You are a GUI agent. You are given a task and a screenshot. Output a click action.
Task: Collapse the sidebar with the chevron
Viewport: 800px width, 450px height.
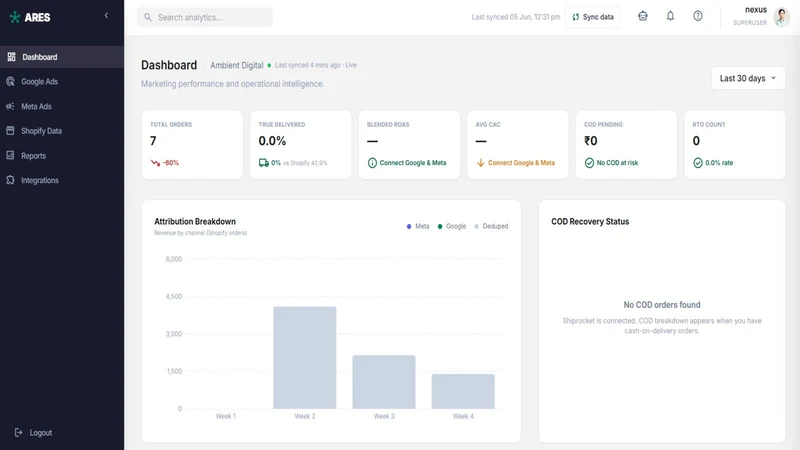point(106,16)
